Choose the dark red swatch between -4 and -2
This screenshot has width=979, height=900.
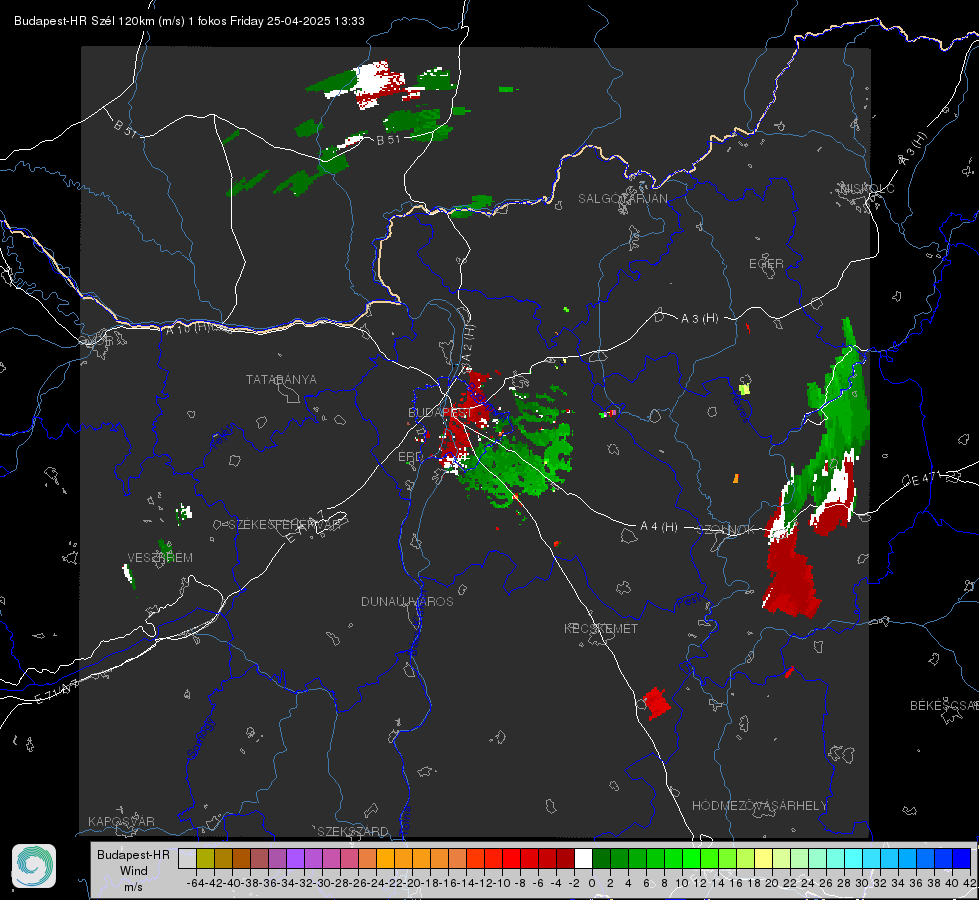click(565, 859)
